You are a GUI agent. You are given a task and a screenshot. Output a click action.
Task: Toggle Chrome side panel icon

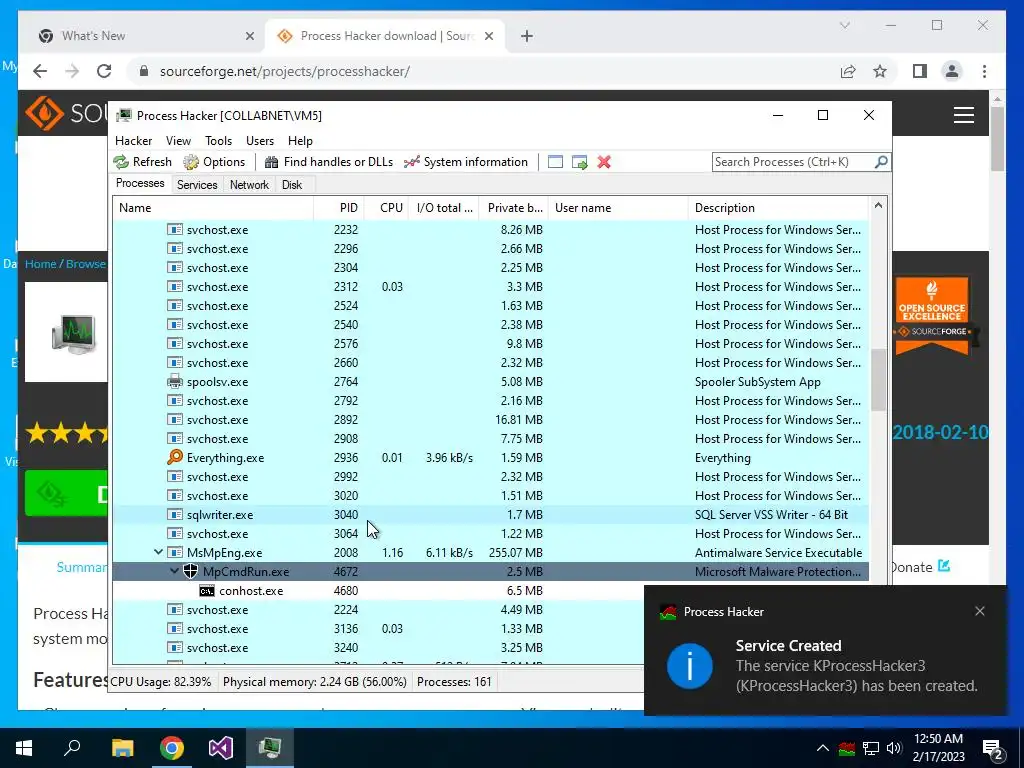(920, 71)
